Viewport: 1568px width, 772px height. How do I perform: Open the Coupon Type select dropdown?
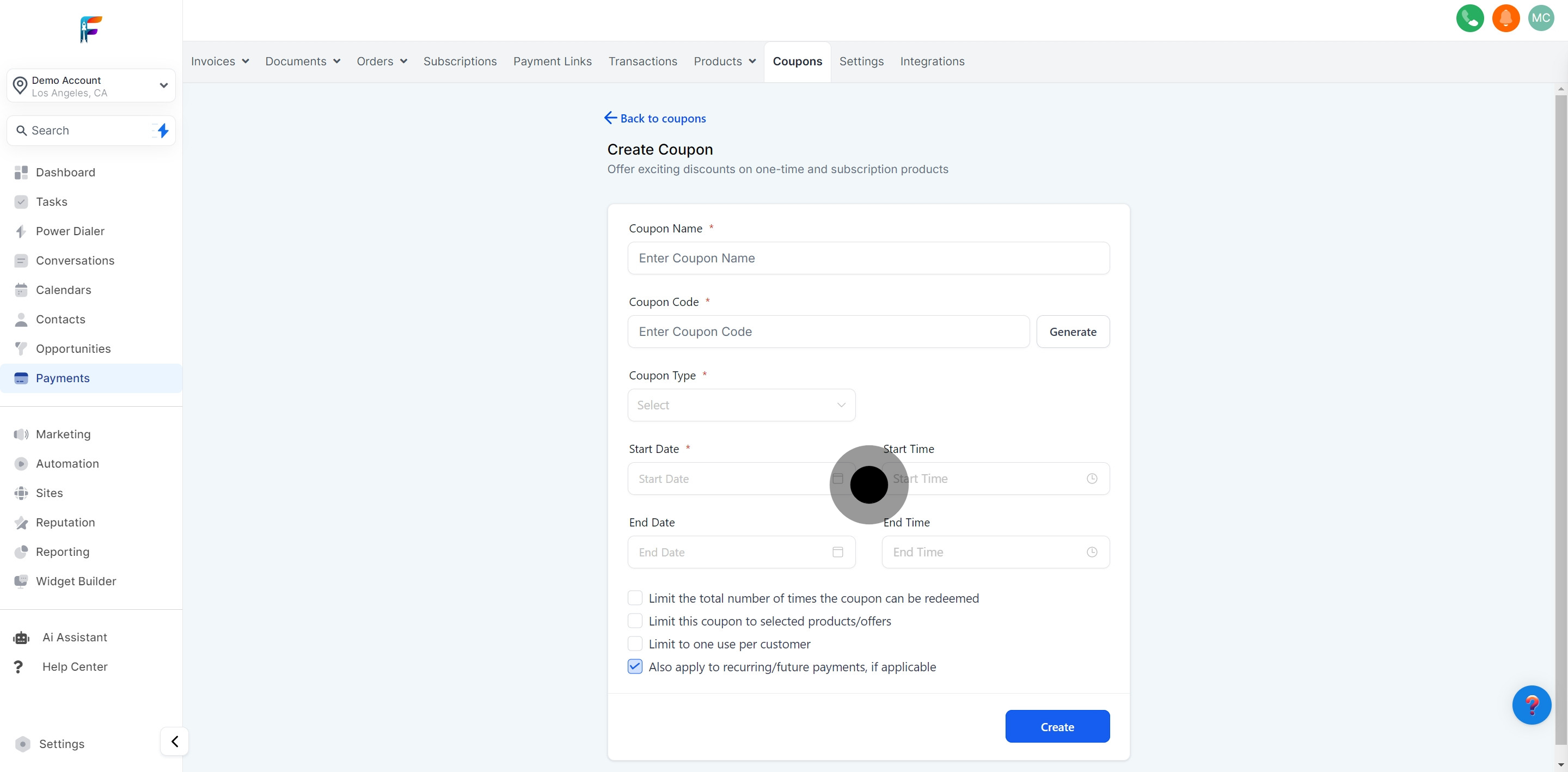[x=741, y=405]
